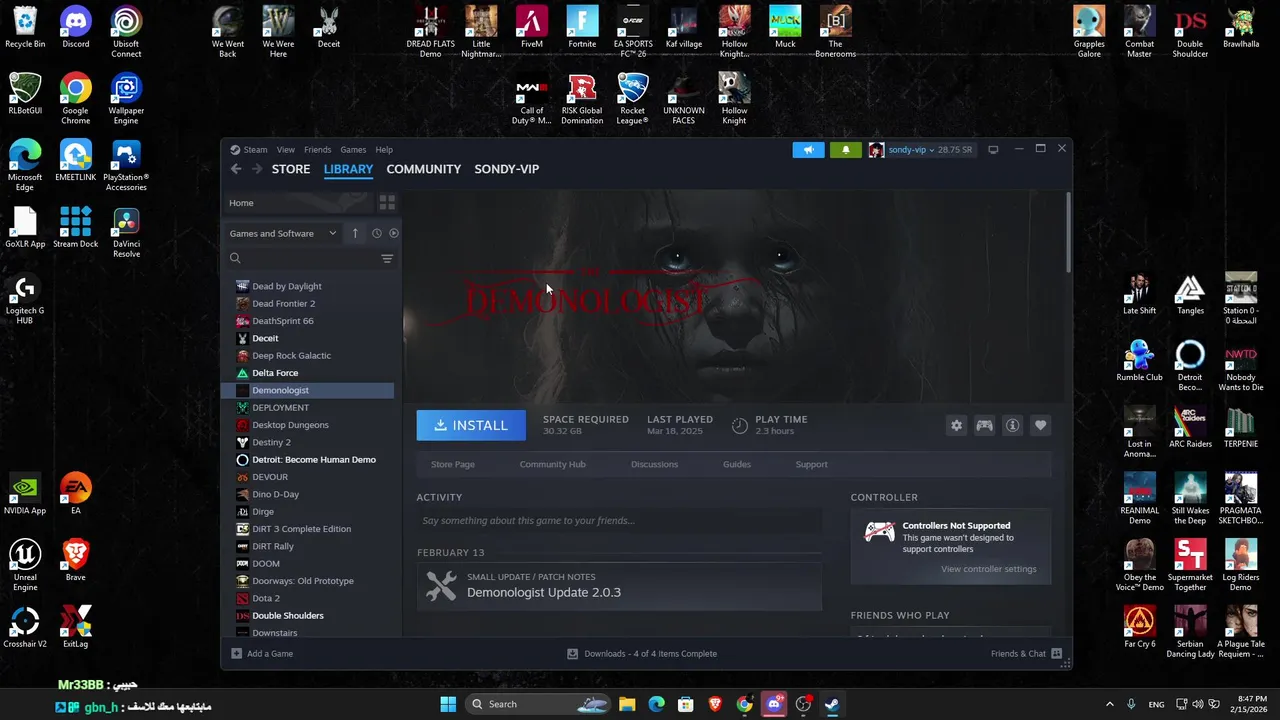Open Demonologist manage gear settings
Image resolution: width=1280 pixels, height=720 pixels.
957,426
